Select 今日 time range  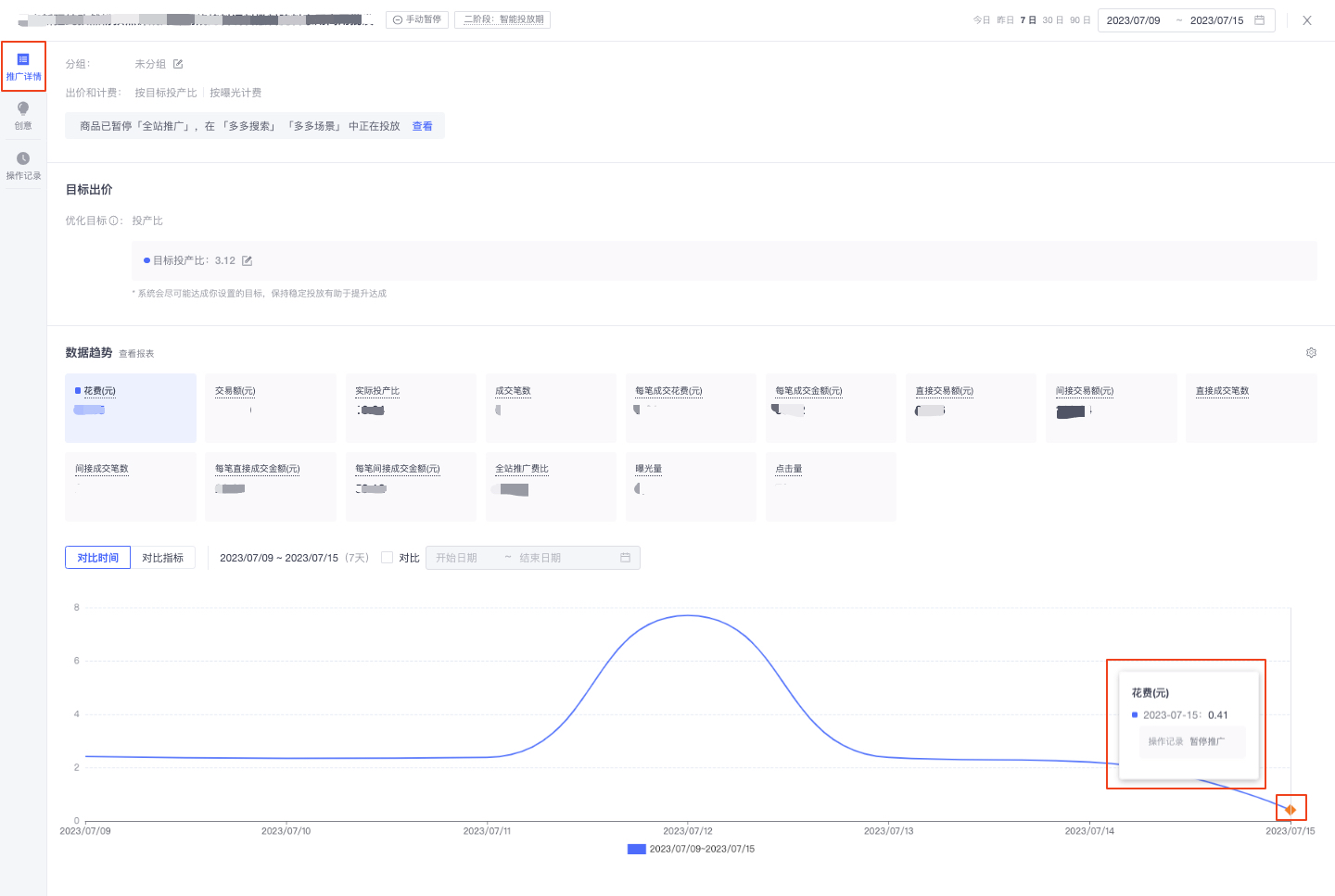click(x=982, y=20)
